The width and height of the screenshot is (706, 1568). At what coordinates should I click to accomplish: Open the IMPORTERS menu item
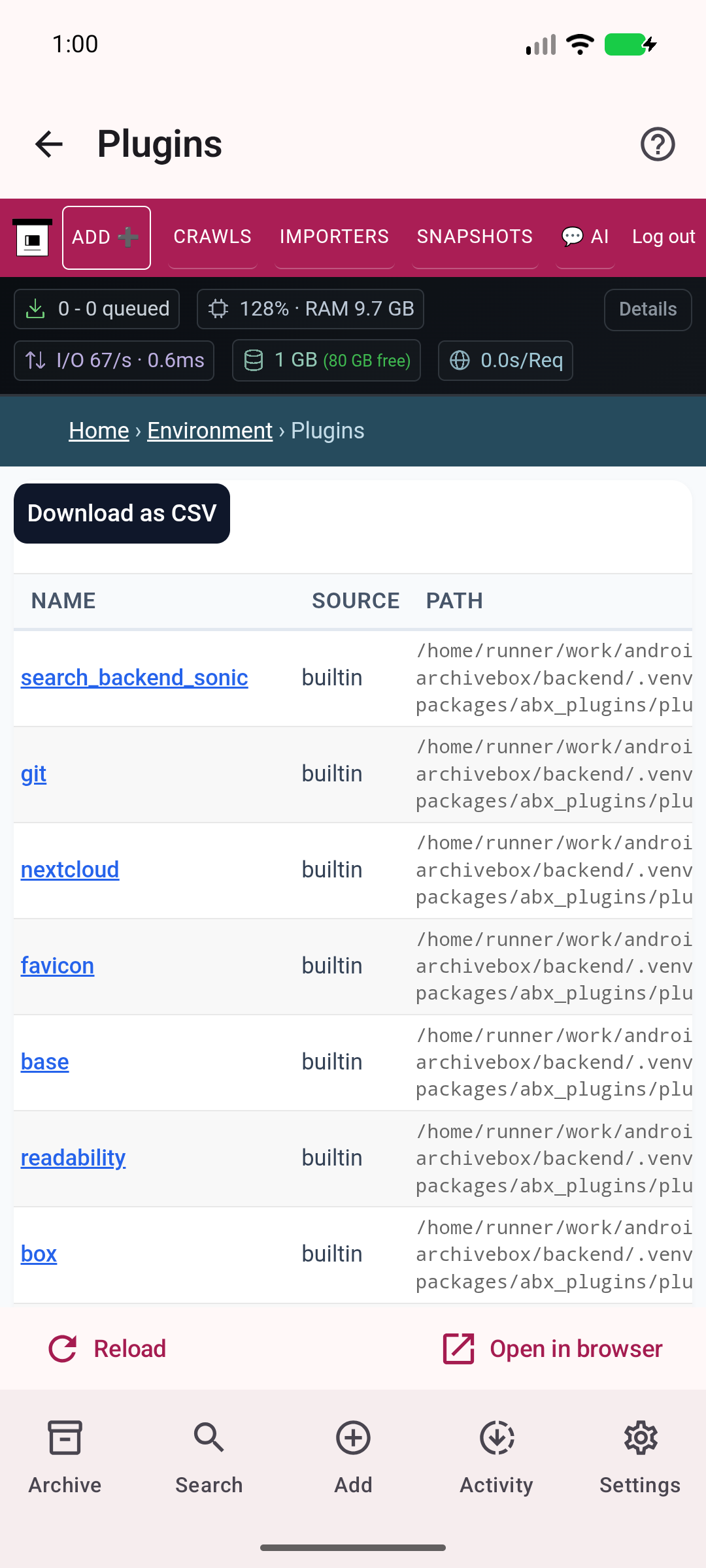(x=334, y=237)
